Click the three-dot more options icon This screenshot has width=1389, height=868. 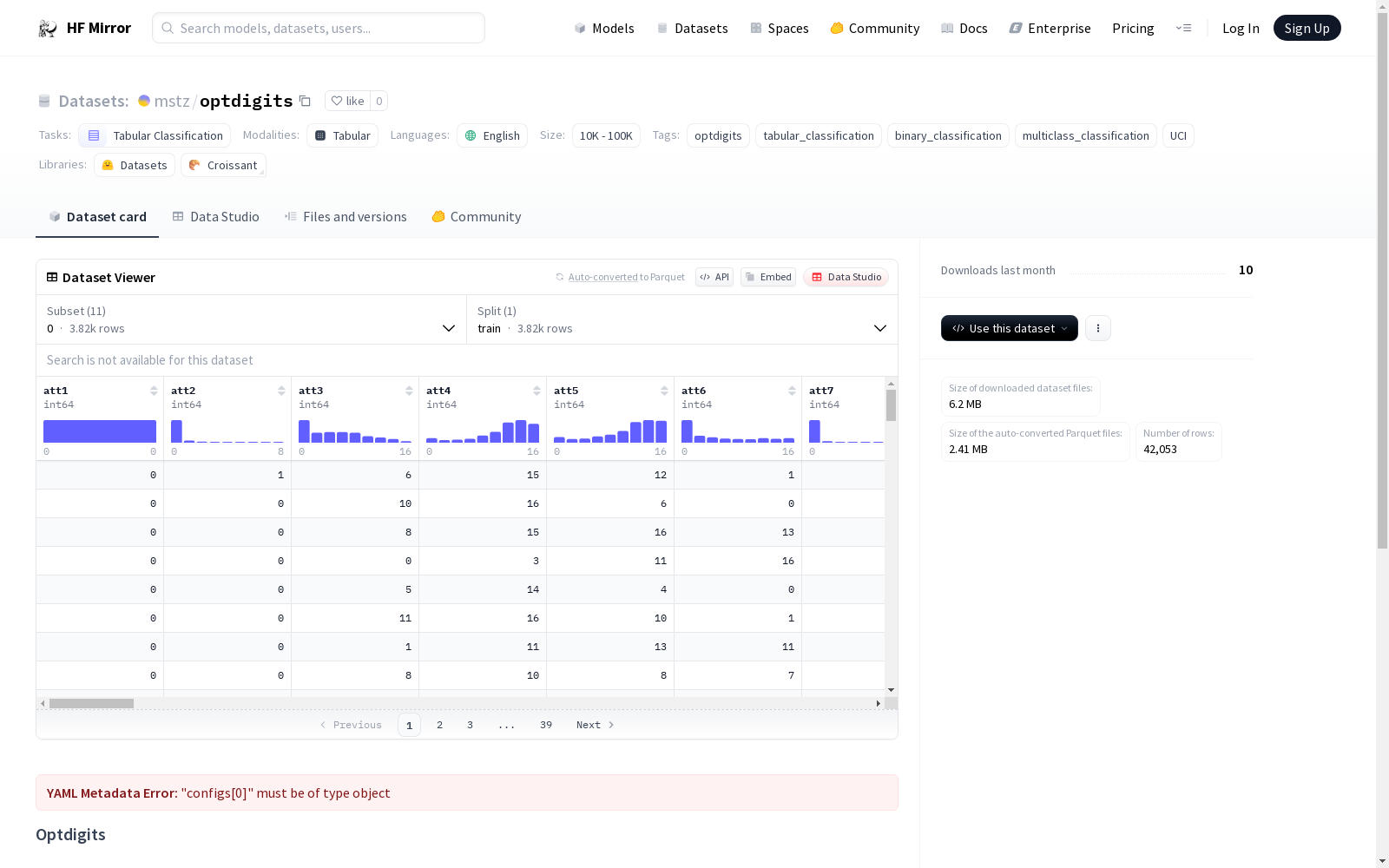point(1097,328)
